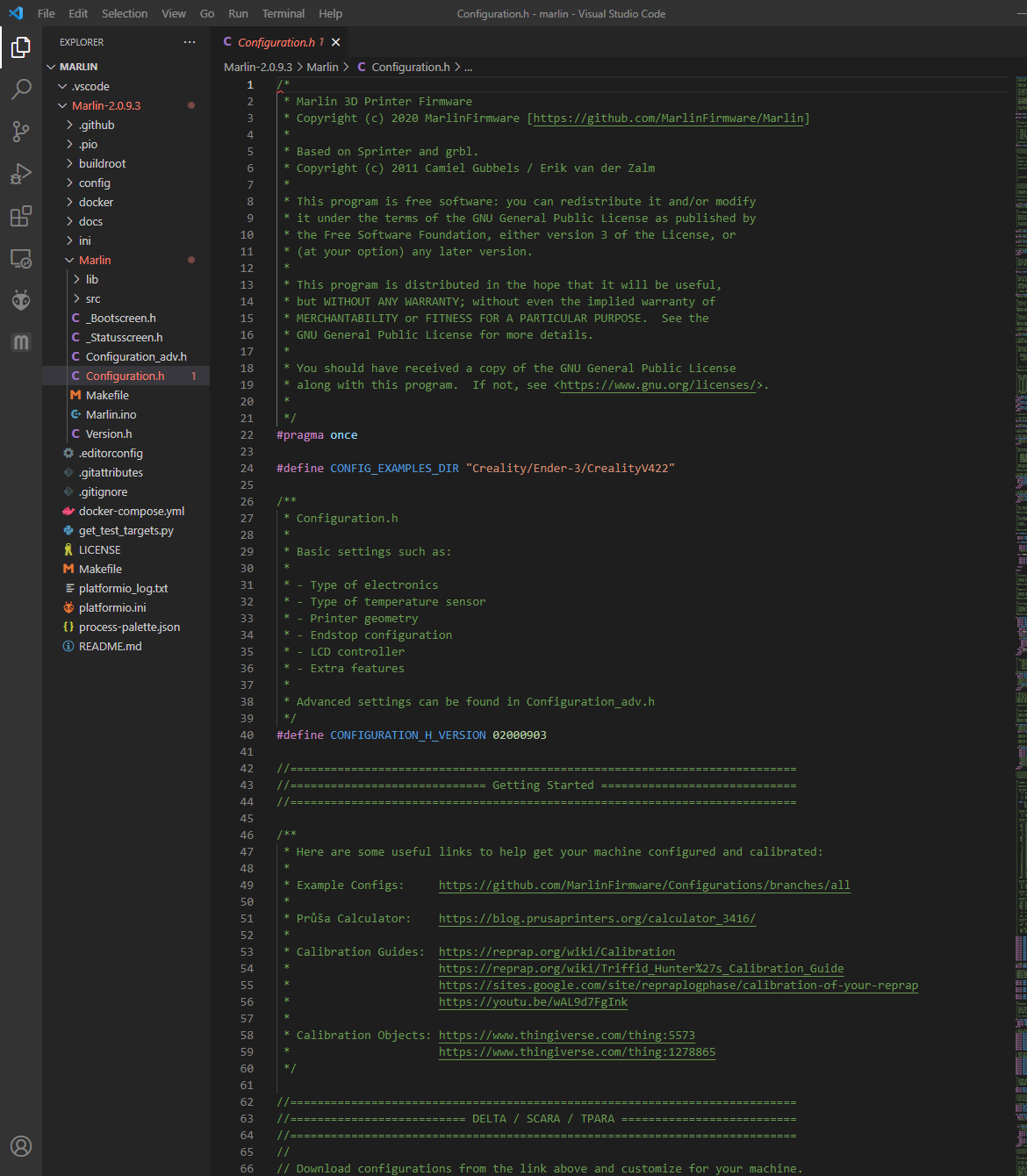Viewport: 1027px width, 1176px height.
Task: Follow the Prusa calculator link
Action: point(597,919)
